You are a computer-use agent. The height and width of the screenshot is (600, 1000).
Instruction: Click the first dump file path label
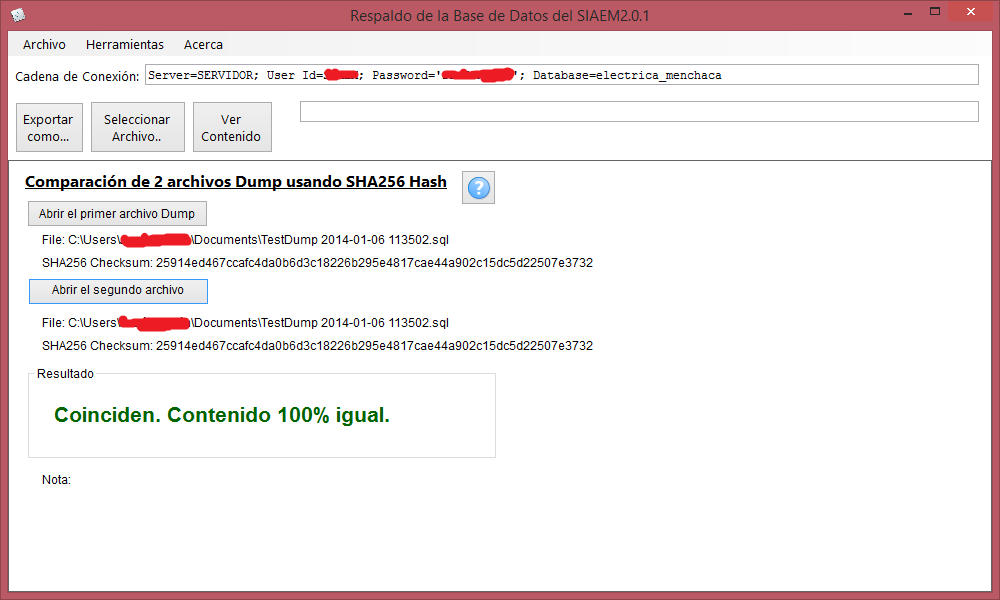click(x=245, y=240)
